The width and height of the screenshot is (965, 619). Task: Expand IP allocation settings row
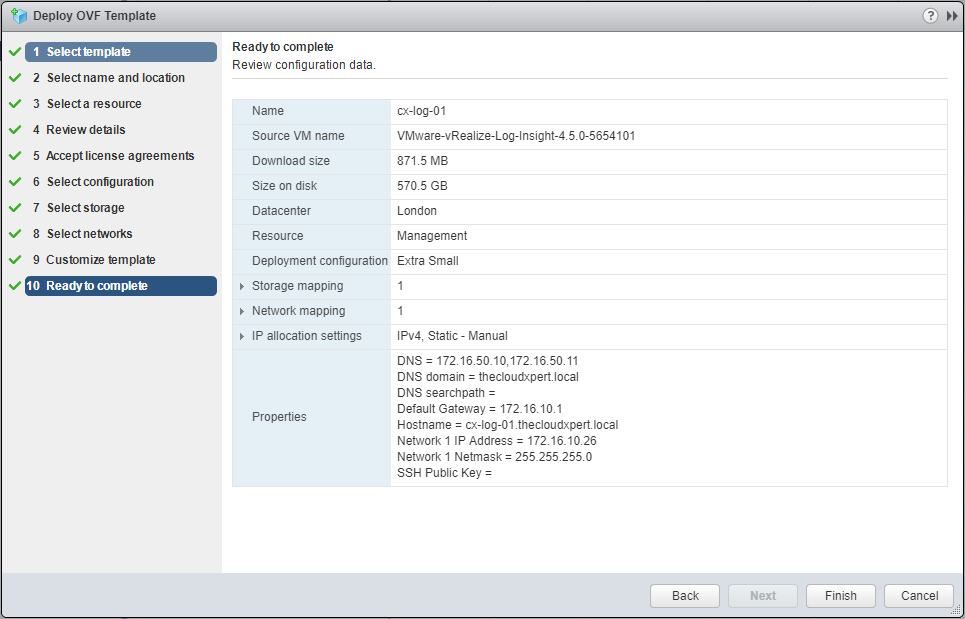click(x=242, y=337)
